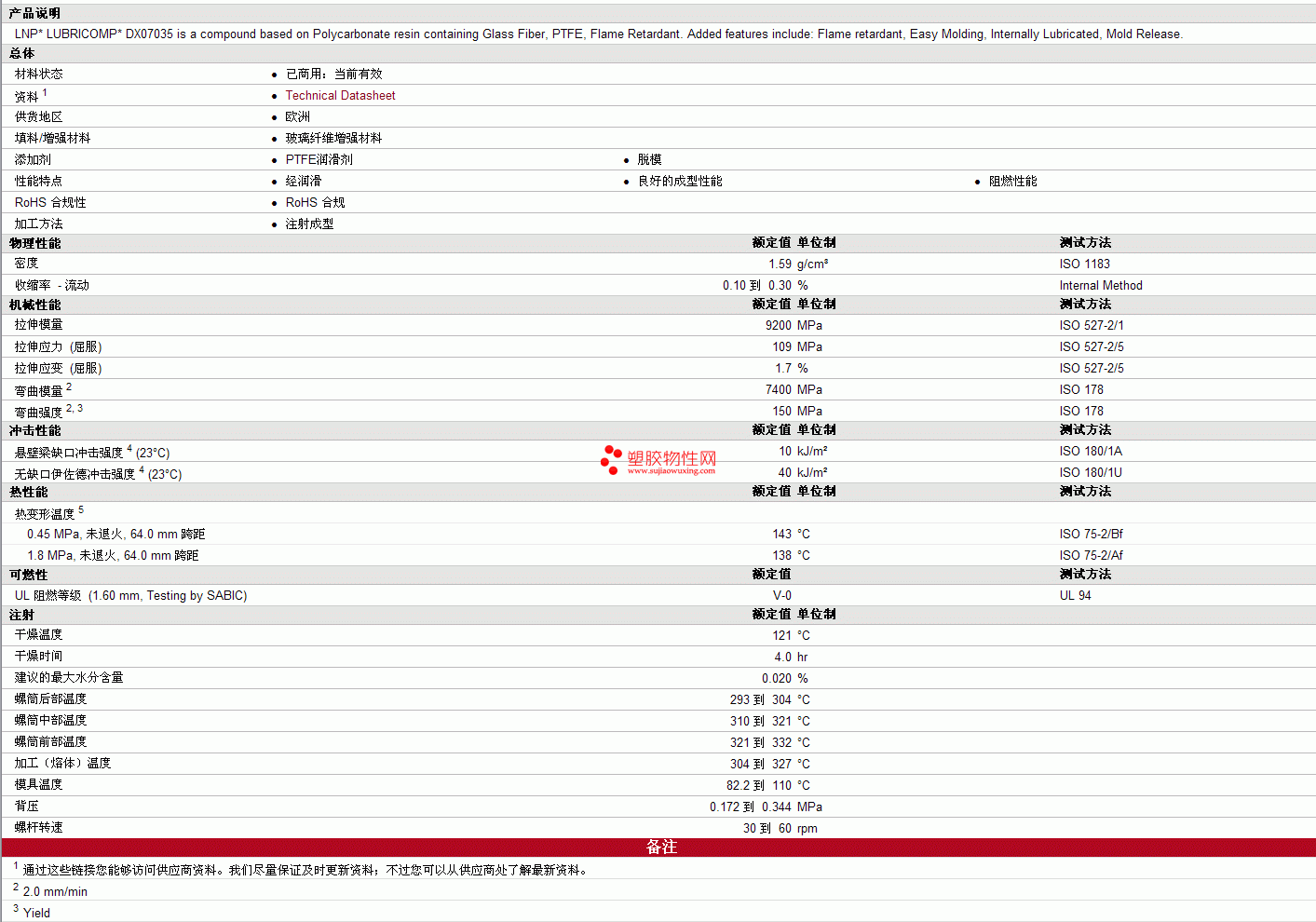Click the 填料/增强材料 label

click(53, 138)
